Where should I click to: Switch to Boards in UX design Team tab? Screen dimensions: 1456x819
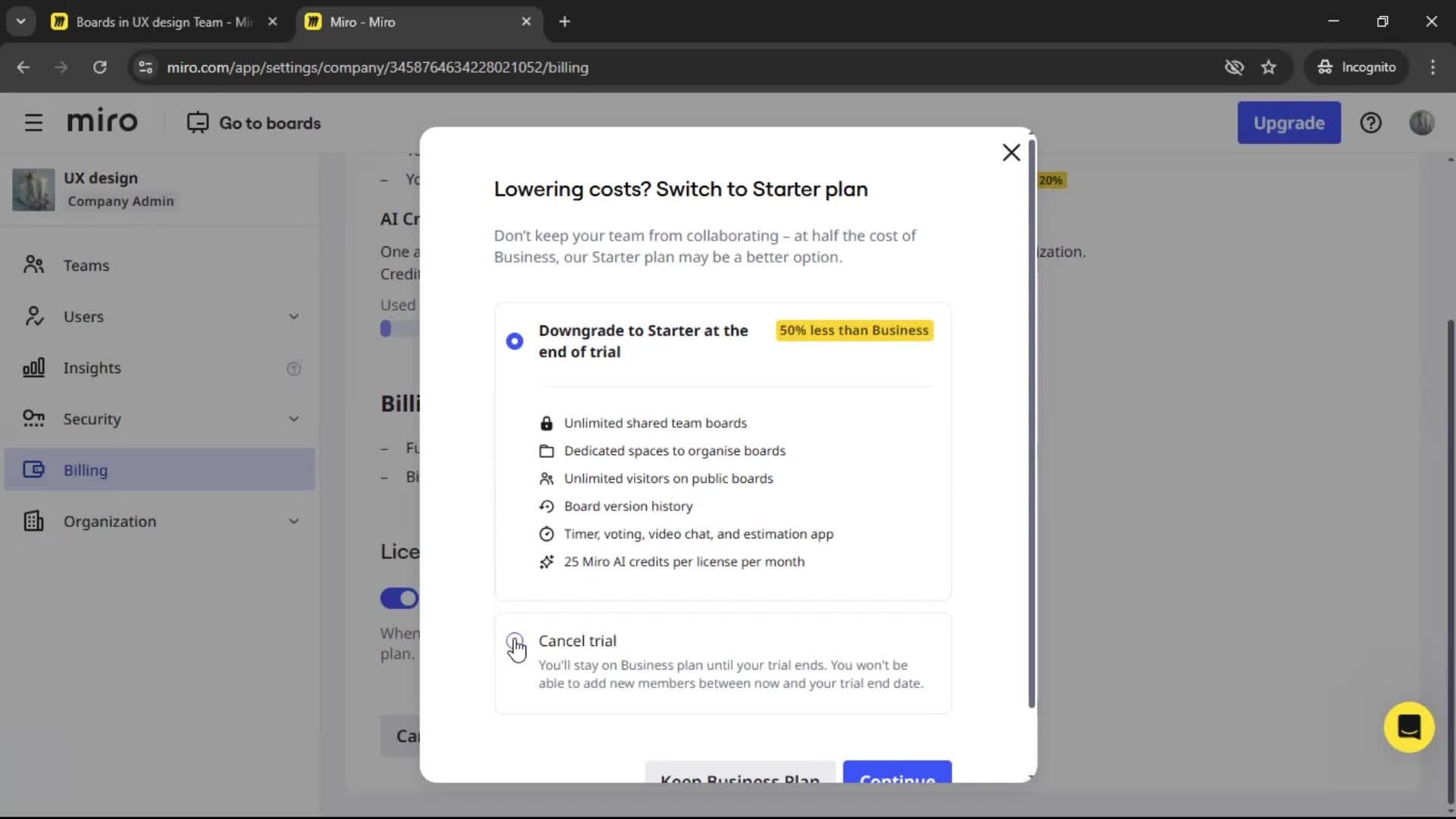[x=164, y=22]
